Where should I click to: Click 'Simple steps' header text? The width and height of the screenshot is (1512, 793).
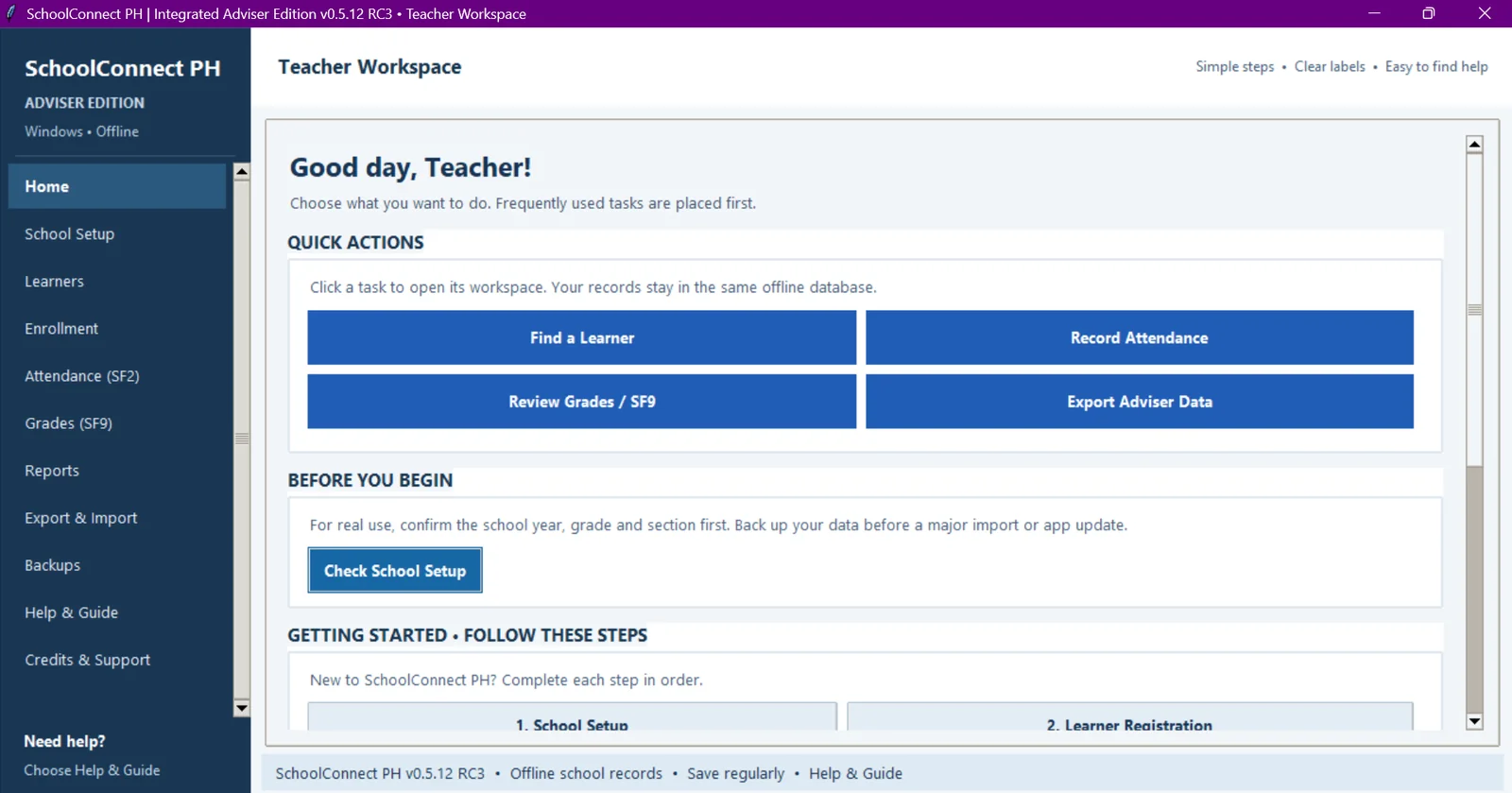click(1234, 66)
